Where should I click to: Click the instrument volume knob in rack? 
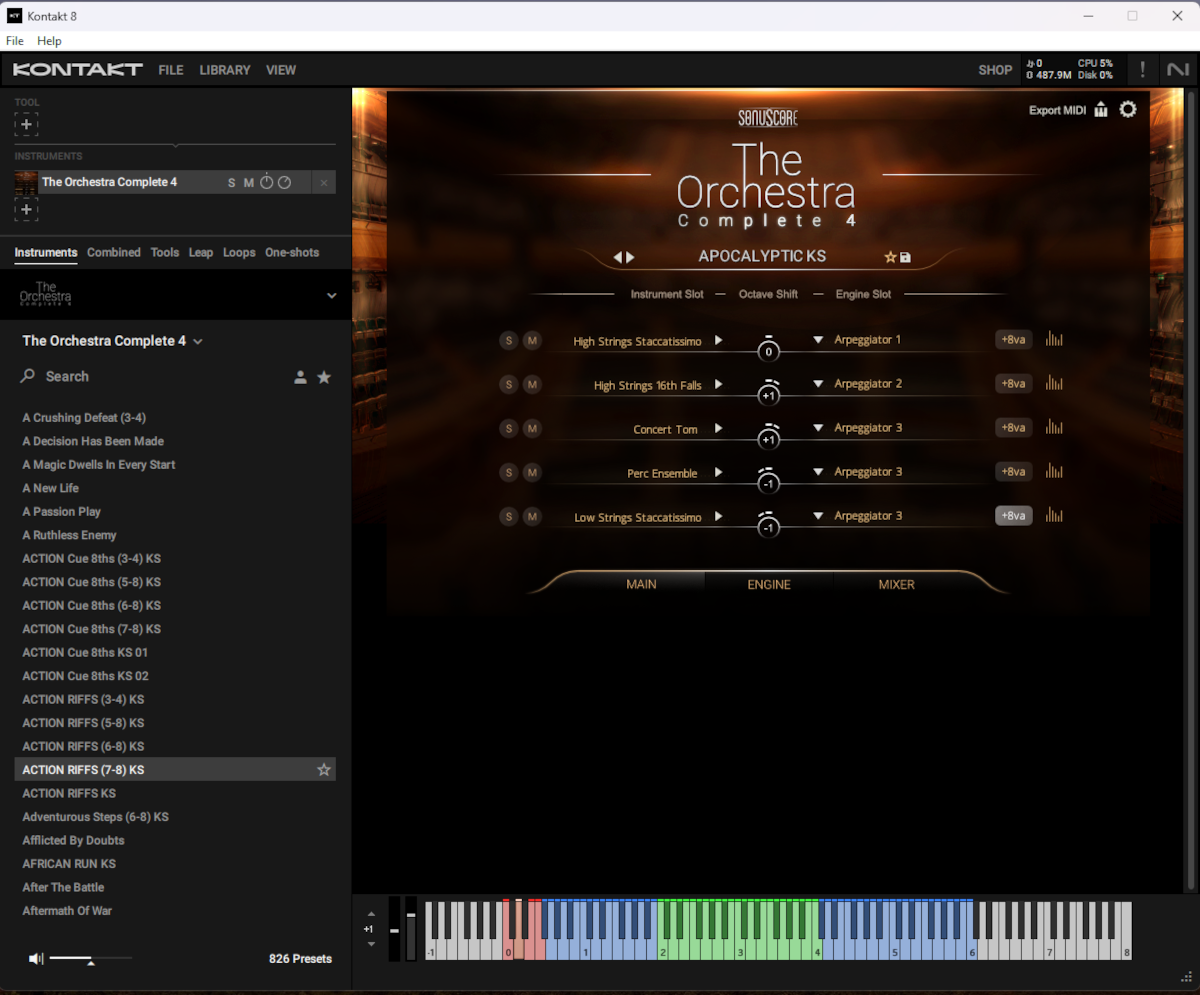pos(285,183)
